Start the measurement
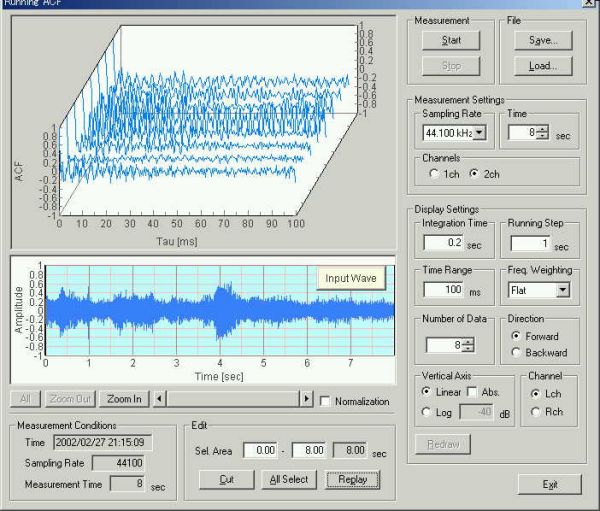Viewport: 600px width, 511px height. click(451, 41)
